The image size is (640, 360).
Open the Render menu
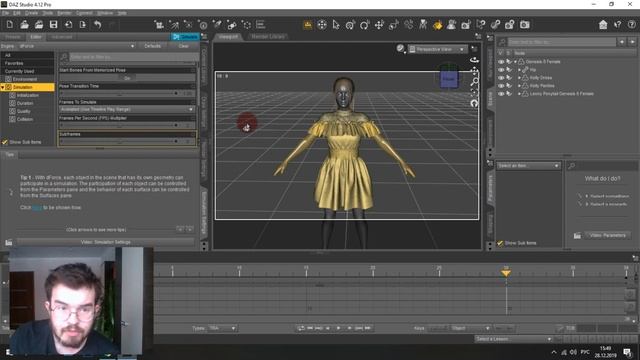tap(64, 13)
